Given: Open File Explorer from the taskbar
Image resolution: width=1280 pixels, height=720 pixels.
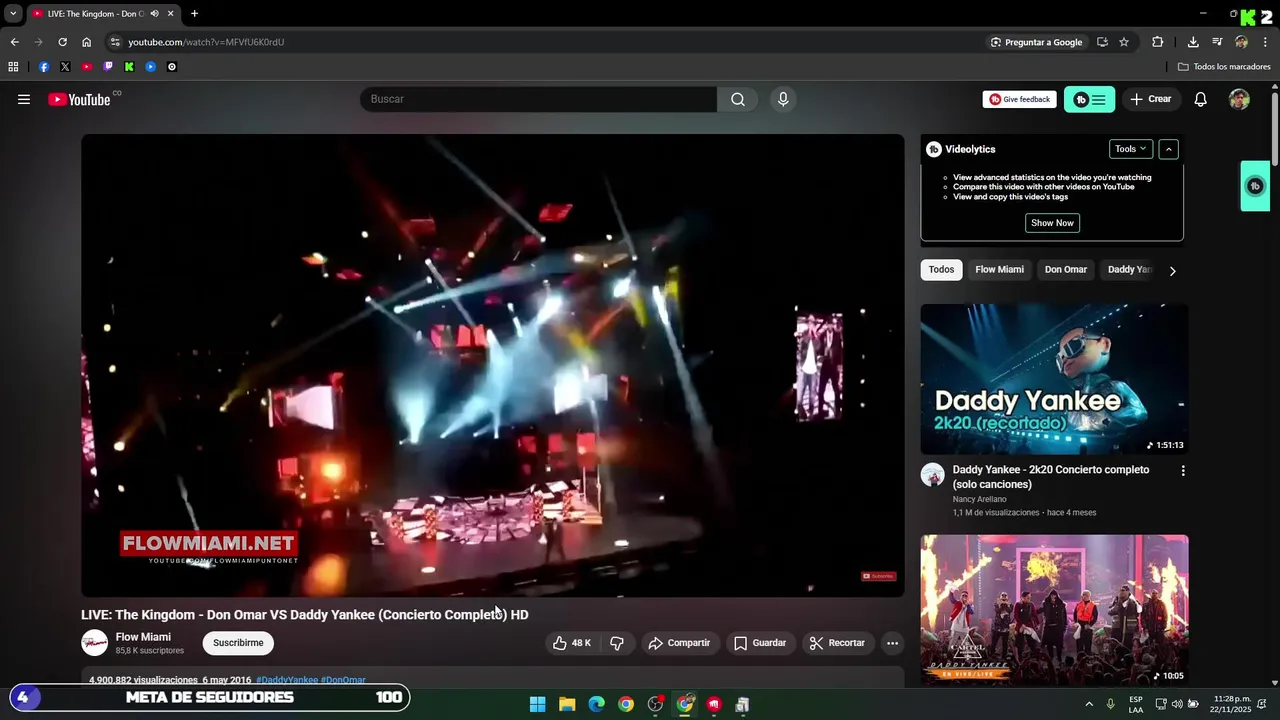Looking at the screenshot, I should point(567,704).
